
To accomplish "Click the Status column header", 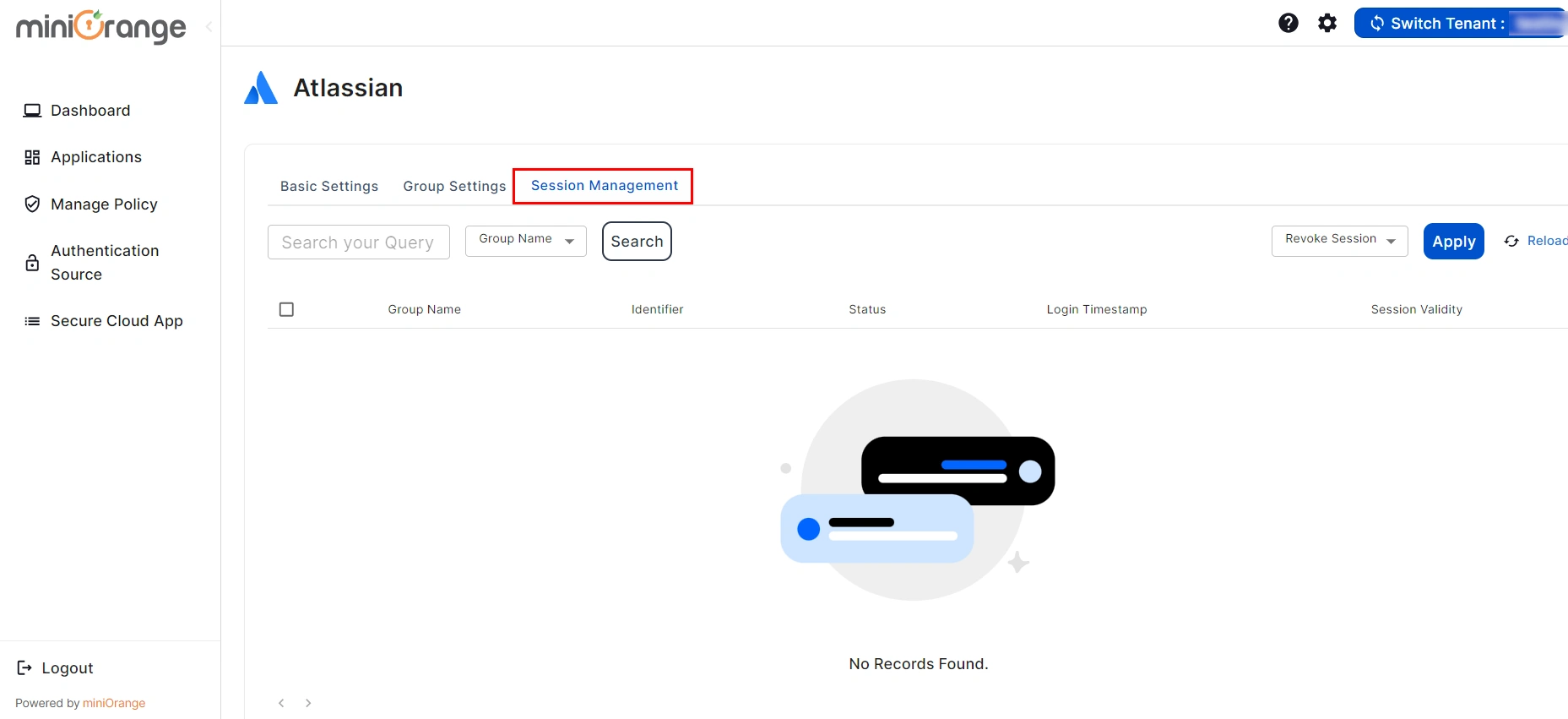I will [867, 309].
